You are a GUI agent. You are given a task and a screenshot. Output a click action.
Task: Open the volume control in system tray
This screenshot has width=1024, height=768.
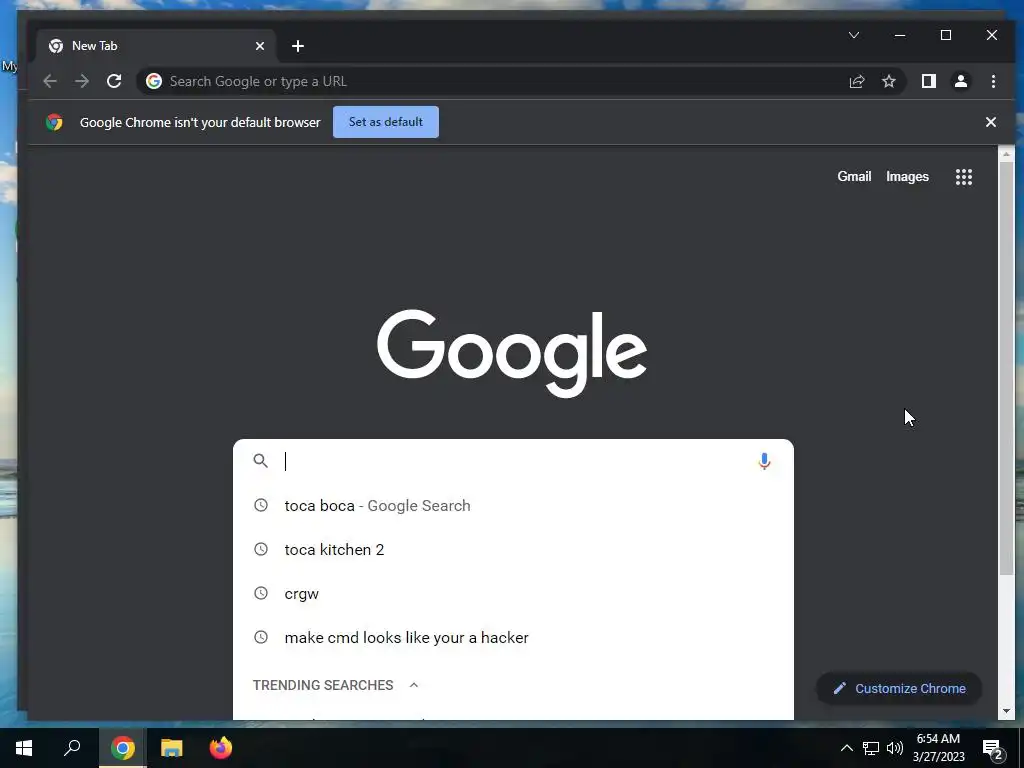(895, 748)
